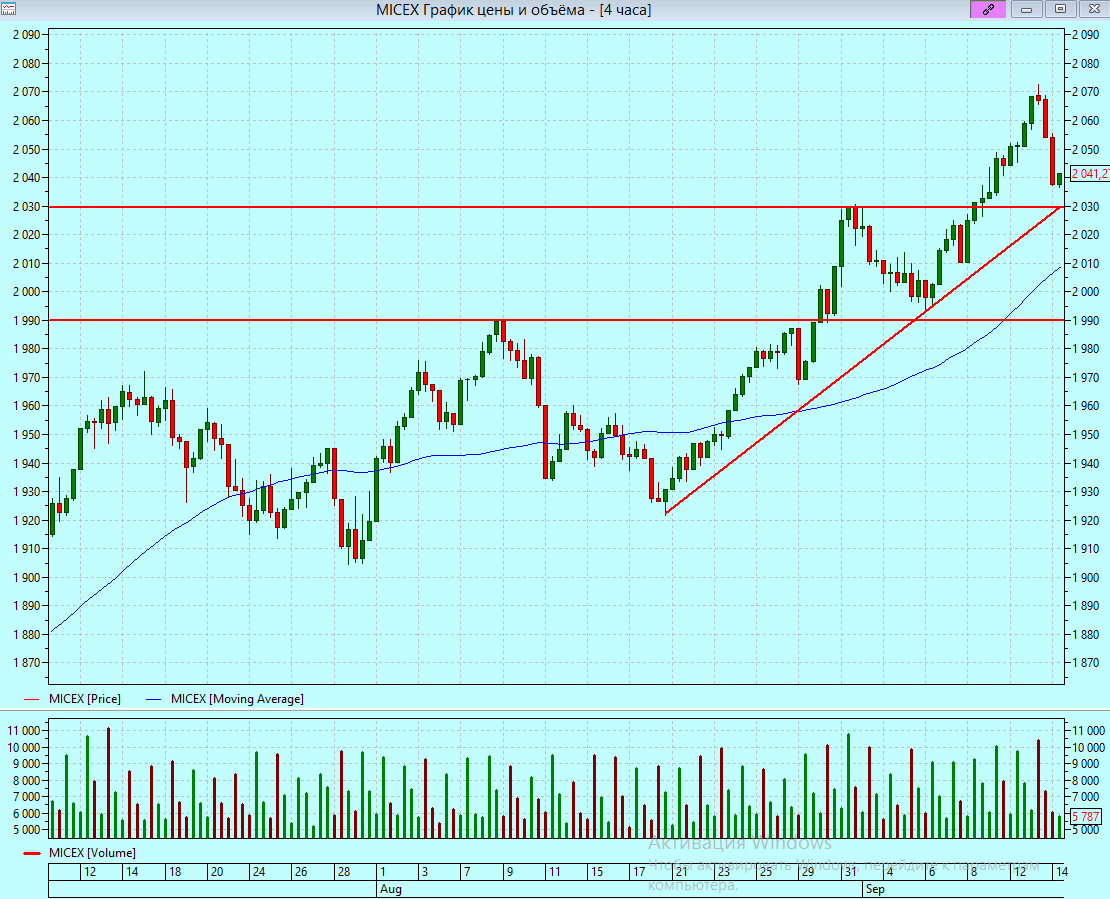Viewport: 1110px width, 899px height.
Task: Toggle the pink chain link button
Action: (988, 9)
